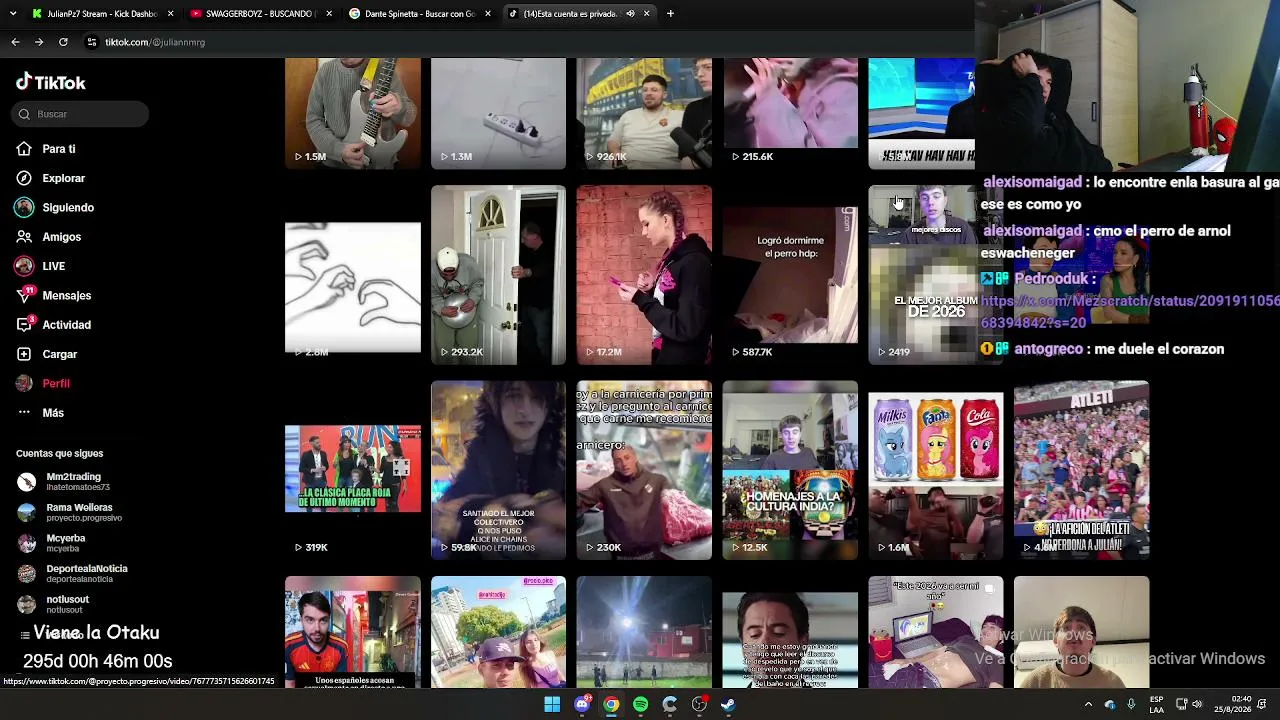Viewport: 1280px width, 720px height.
Task: Open the girl video with 17.2M views
Action: click(644, 275)
